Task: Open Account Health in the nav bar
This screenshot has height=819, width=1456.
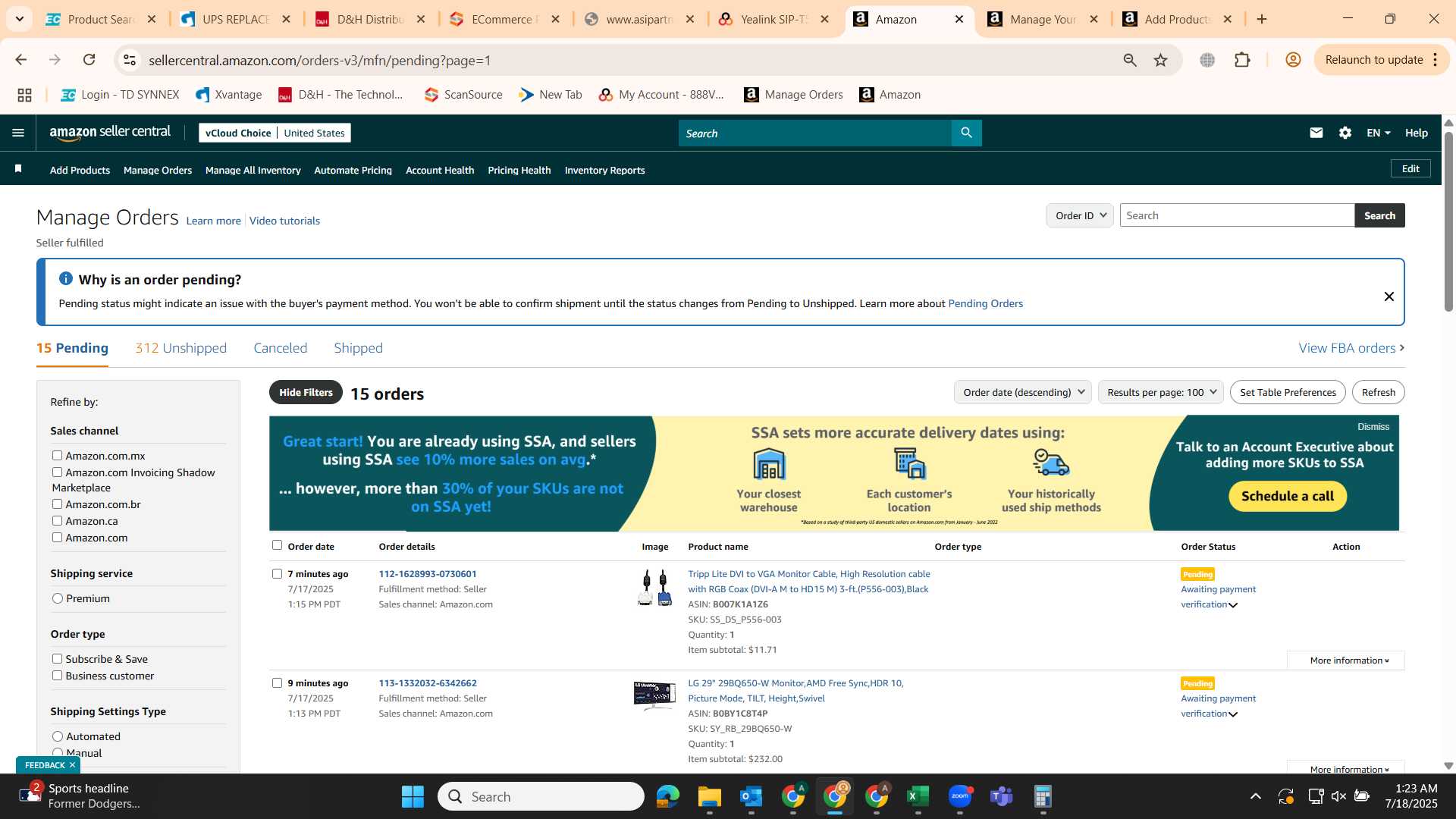Action: point(440,170)
